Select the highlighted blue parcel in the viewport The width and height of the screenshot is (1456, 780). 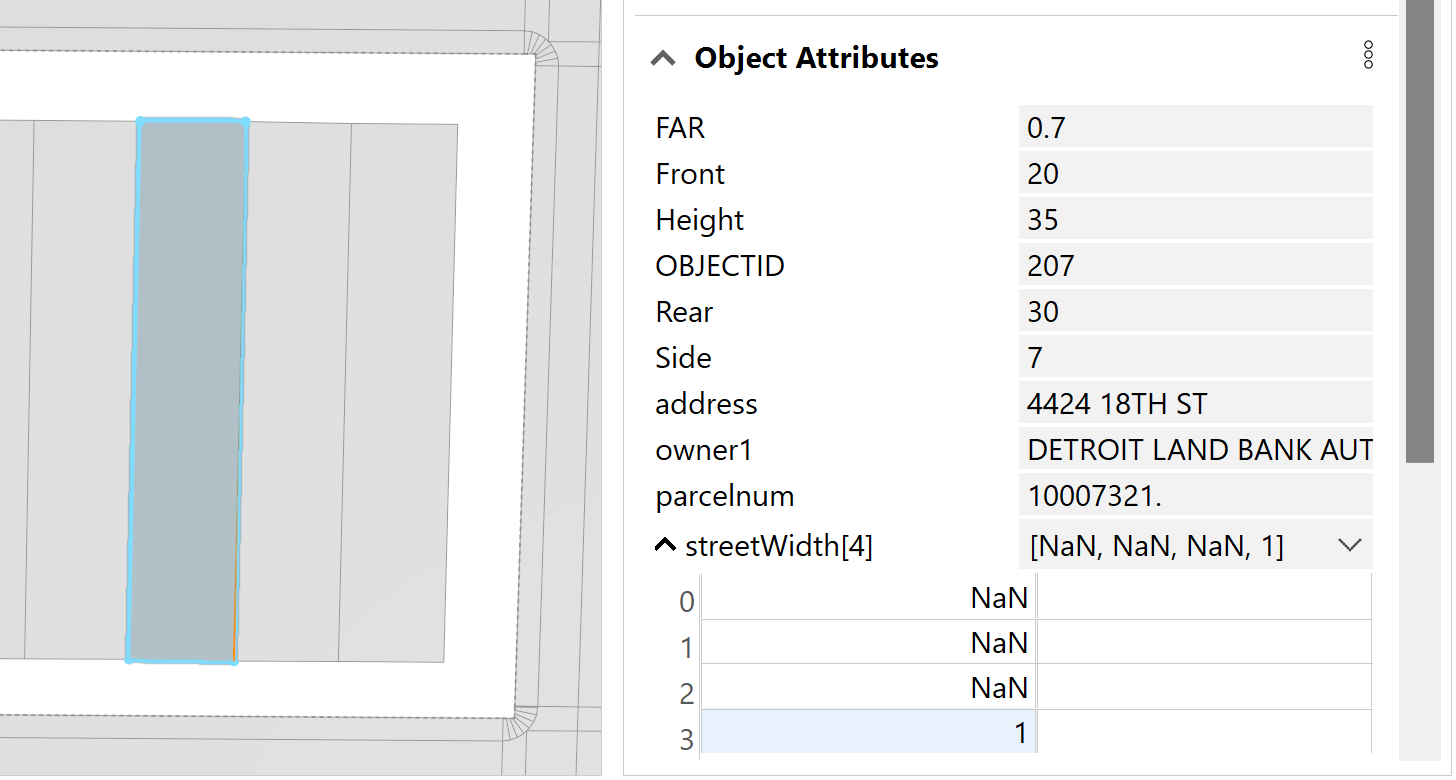190,390
